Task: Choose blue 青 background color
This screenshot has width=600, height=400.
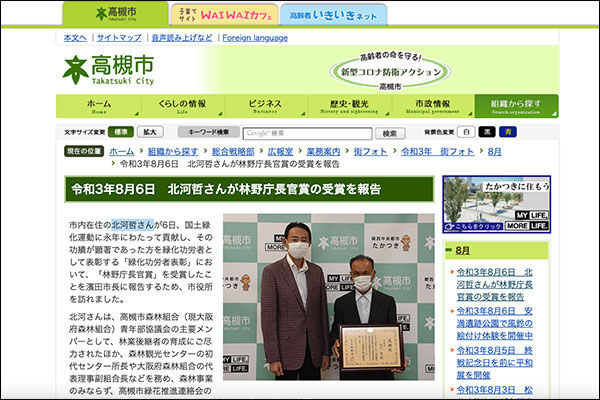Action: [508, 132]
